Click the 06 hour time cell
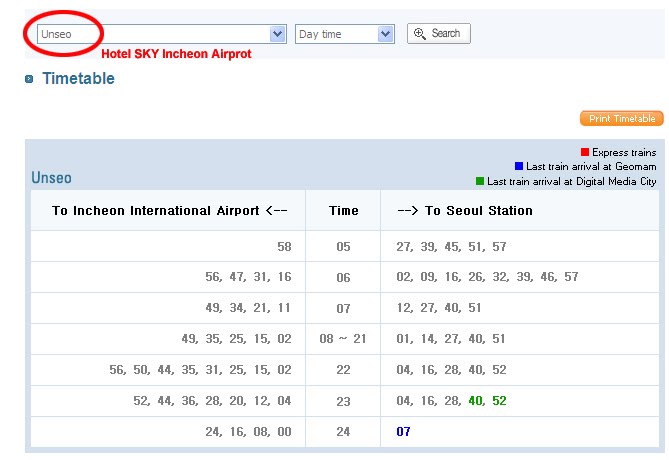669x460 pixels. 343,277
